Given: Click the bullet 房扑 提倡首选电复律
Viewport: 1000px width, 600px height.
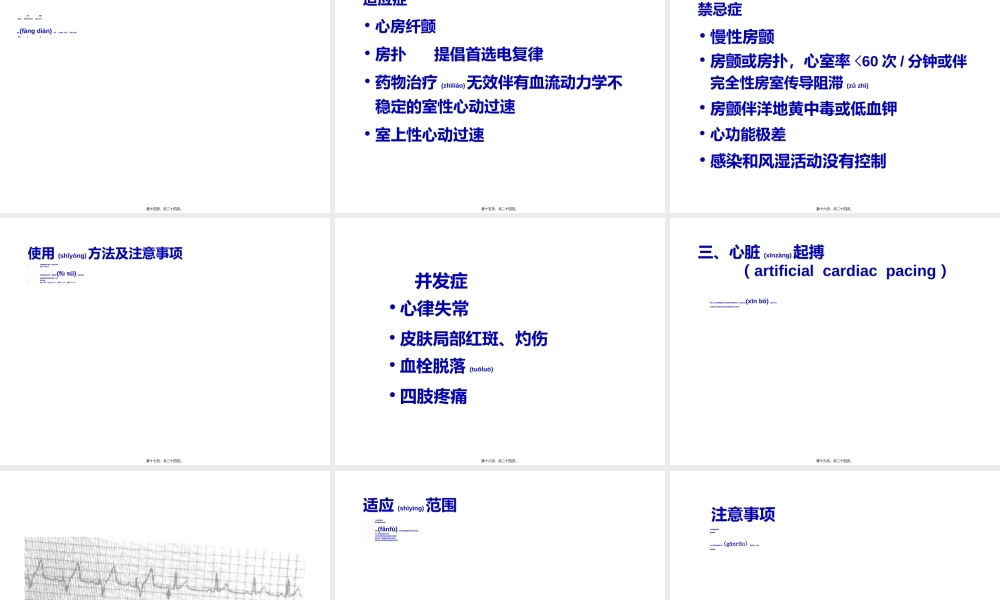Looking at the screenshot, I should tap(459, 54).
